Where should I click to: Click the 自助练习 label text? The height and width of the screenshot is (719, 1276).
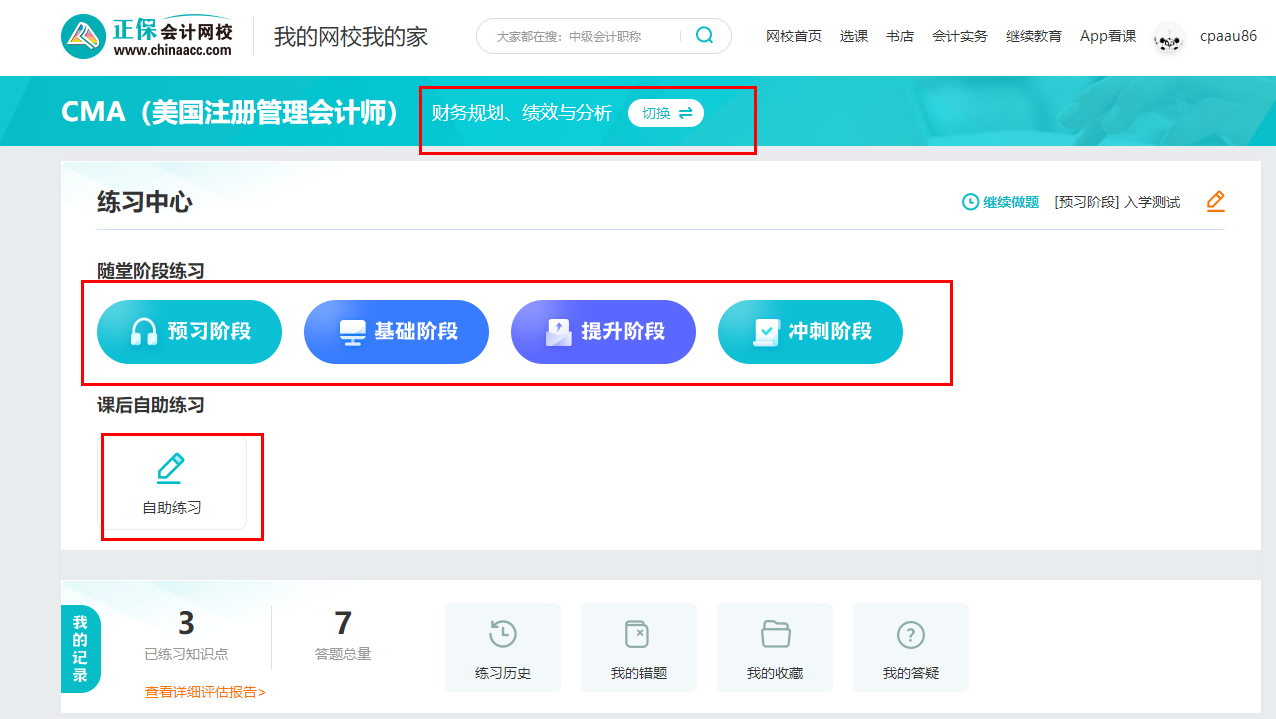click(172, 507)
